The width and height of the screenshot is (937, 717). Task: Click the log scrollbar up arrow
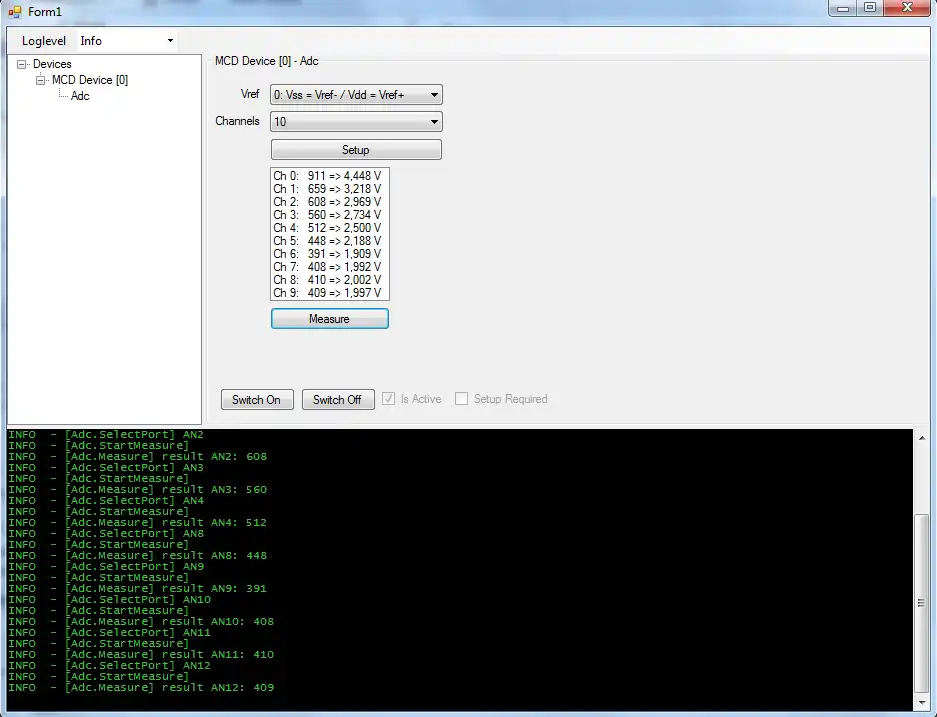coord(921,437)
